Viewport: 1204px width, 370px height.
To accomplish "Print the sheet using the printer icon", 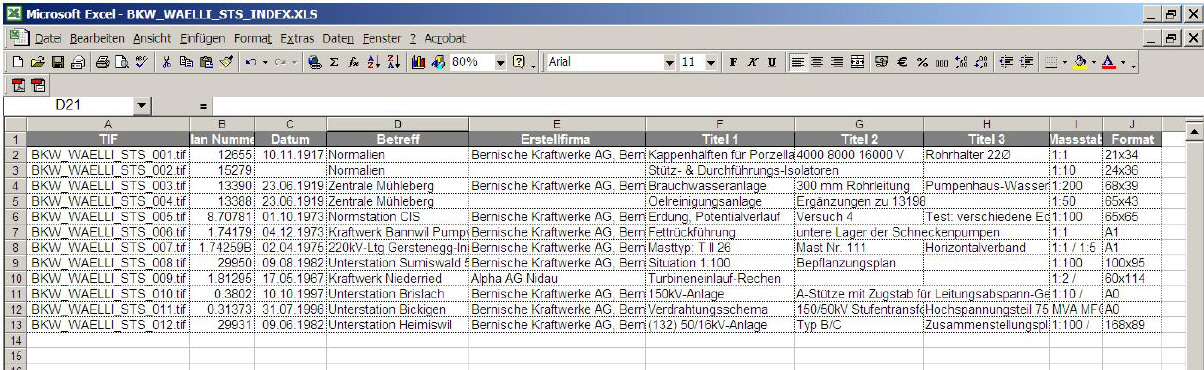I will coord(102,62).
